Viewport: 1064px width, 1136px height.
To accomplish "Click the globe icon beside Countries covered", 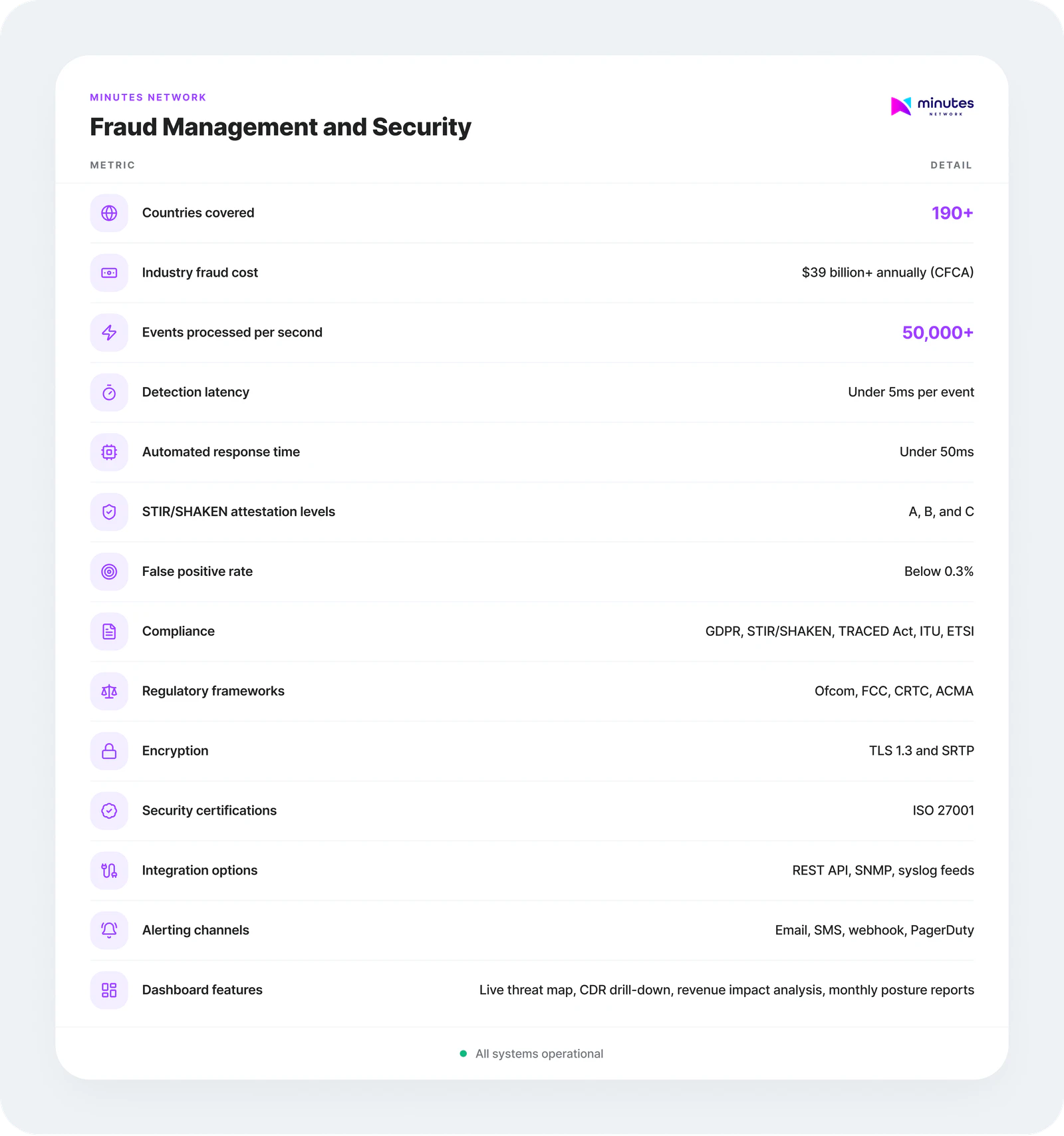I will click(x=109, y=213).
